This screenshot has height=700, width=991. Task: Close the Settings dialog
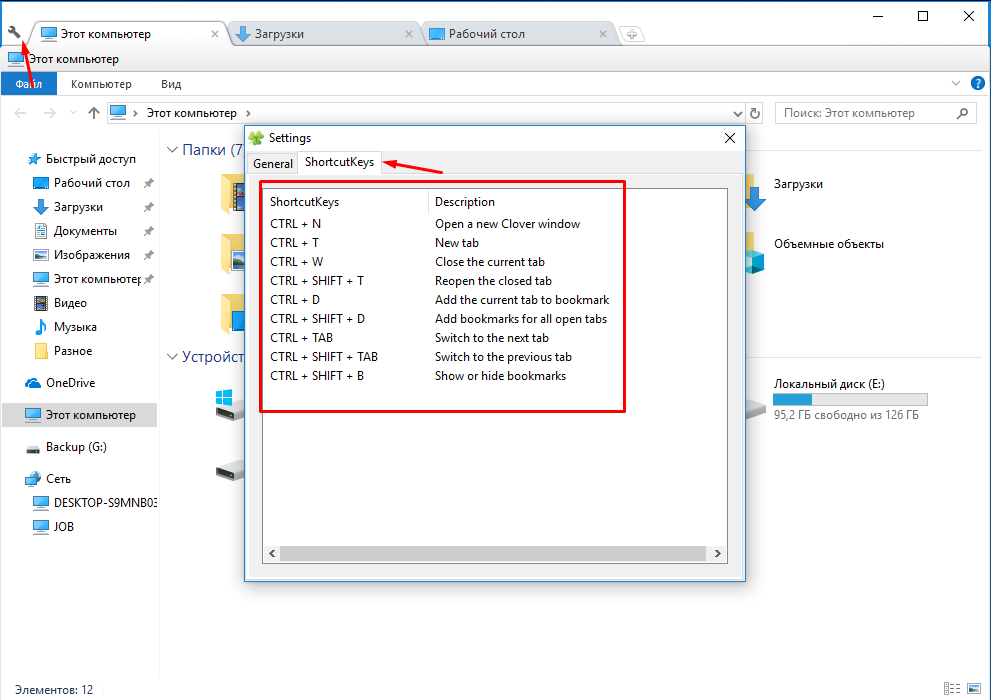(x=730, y=138)
